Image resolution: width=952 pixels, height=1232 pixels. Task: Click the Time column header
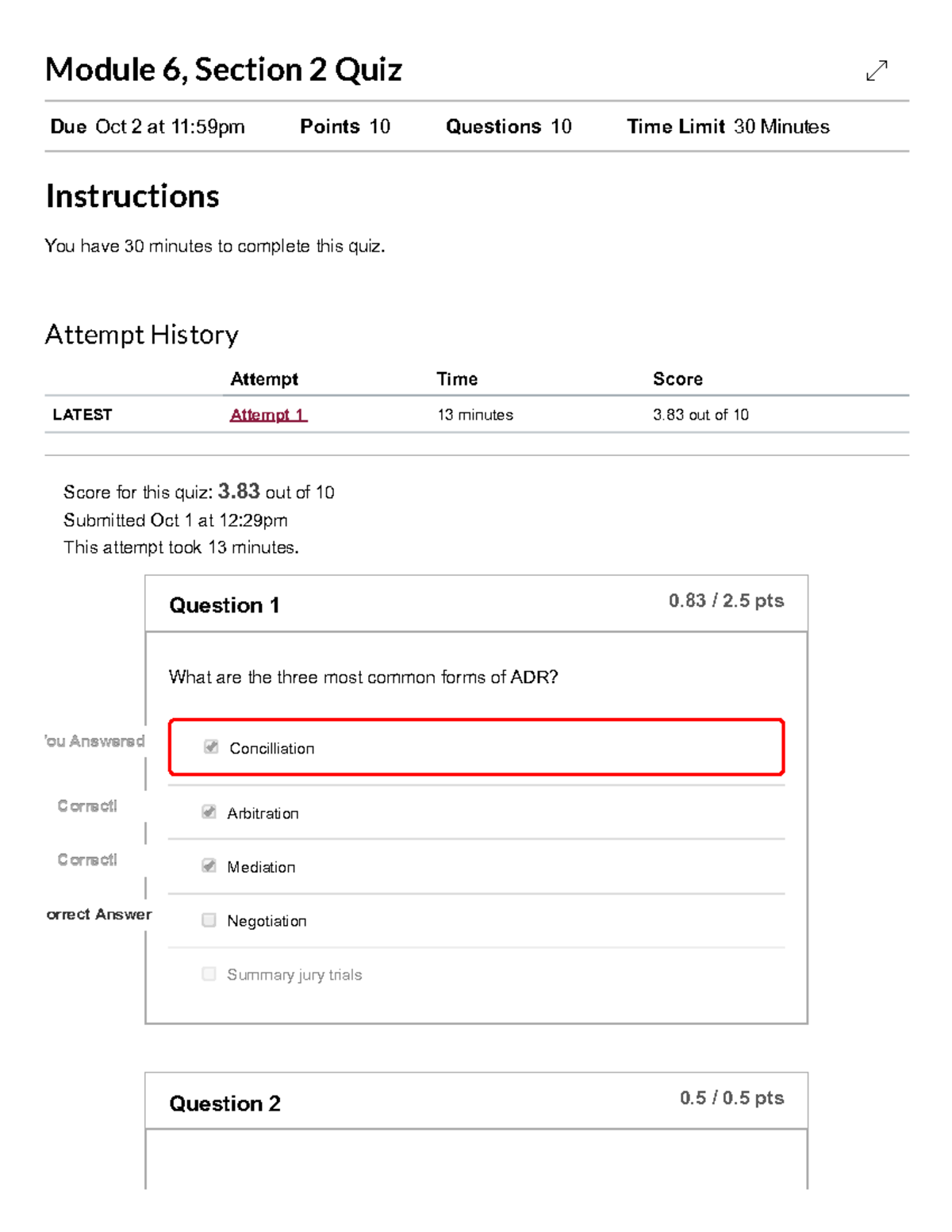point(457,379)
